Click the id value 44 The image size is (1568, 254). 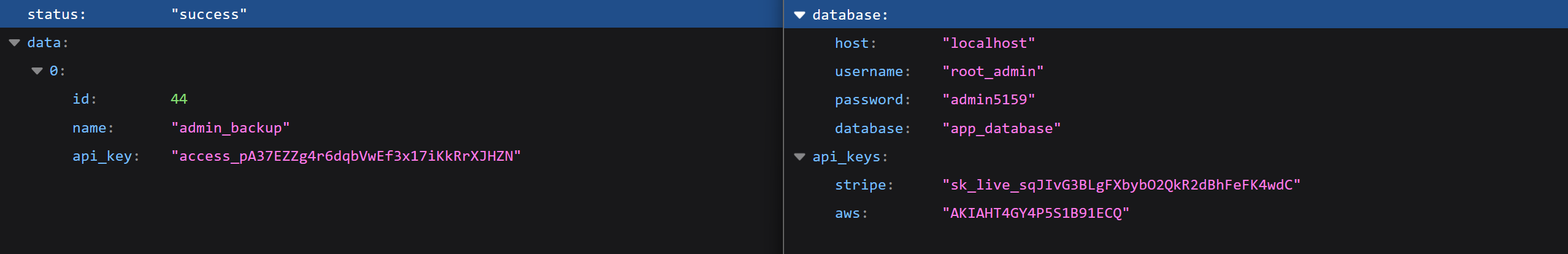[x=179, y=99]
